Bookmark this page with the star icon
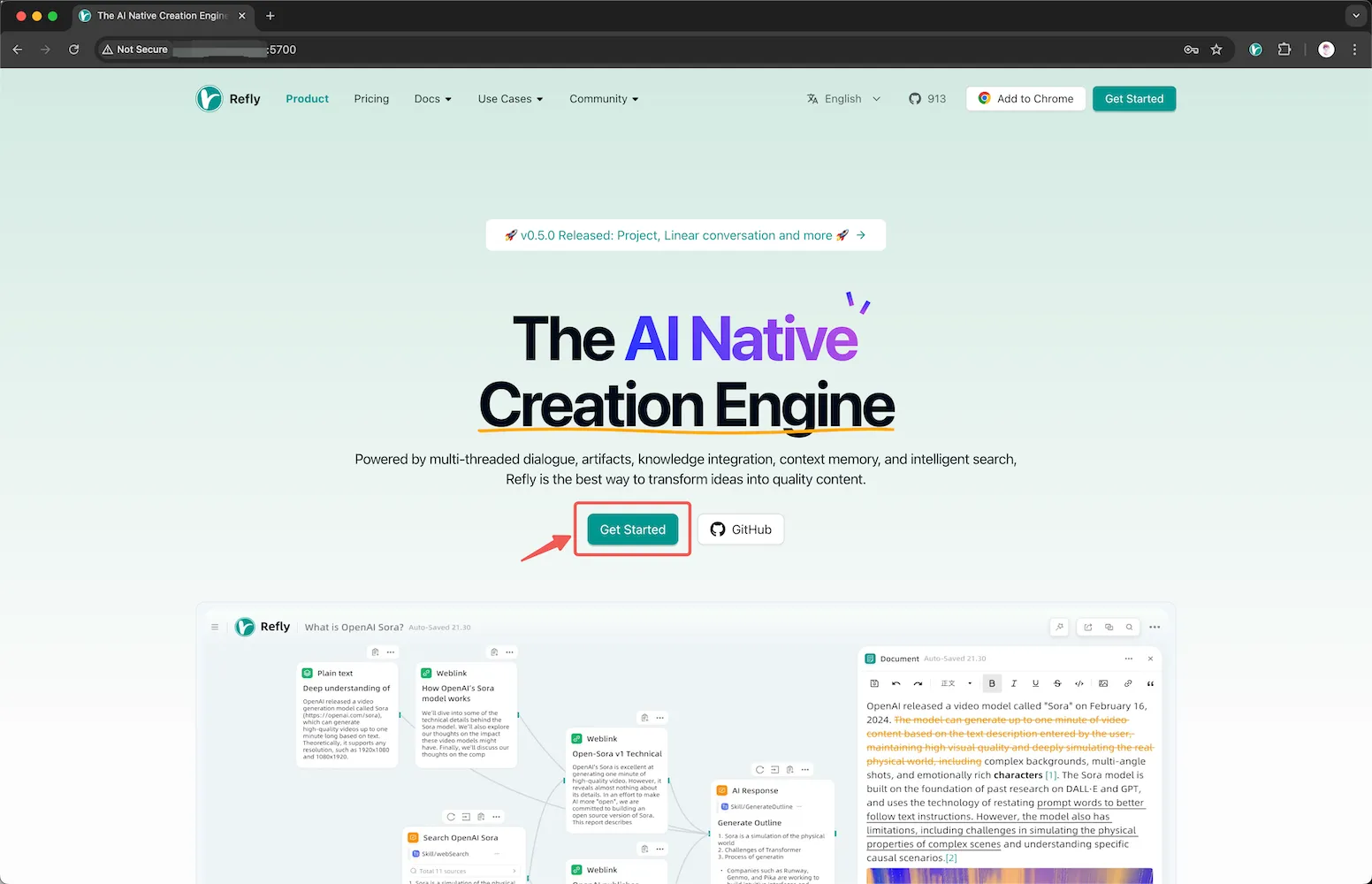Viewport: 1372px width, 884px height. 1216,50
